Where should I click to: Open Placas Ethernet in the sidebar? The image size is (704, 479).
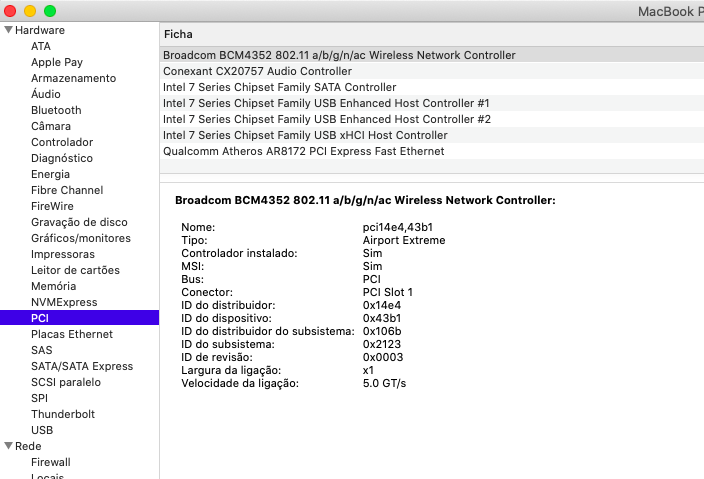[72, 334]
